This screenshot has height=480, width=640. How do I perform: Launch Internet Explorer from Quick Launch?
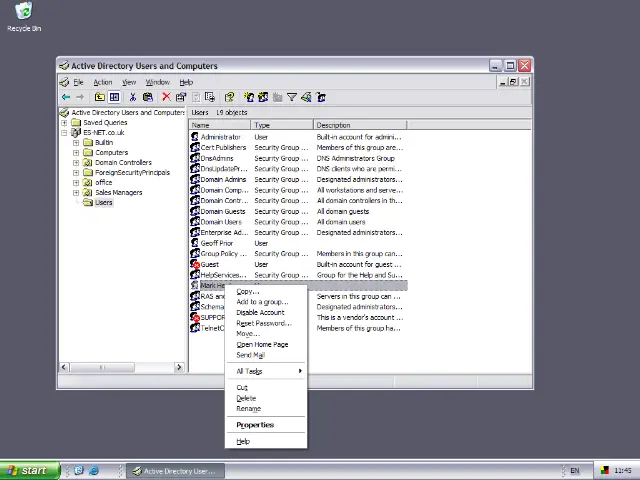tap(94, 471)
